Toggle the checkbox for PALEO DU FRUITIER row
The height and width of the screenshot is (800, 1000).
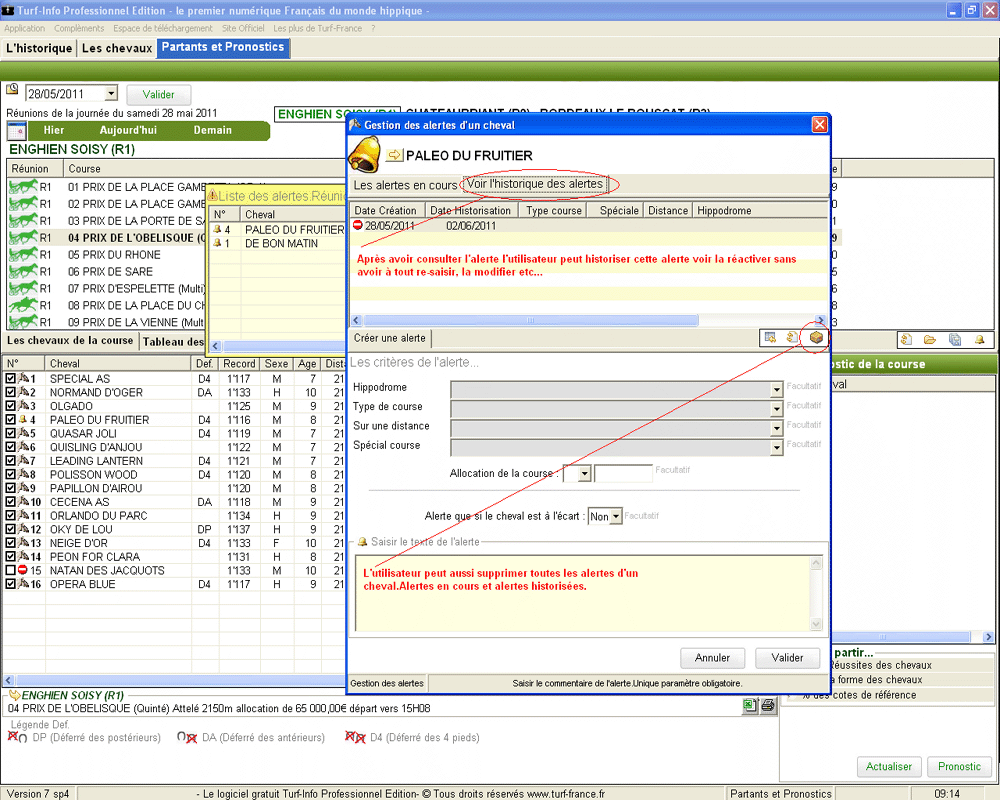10,420
